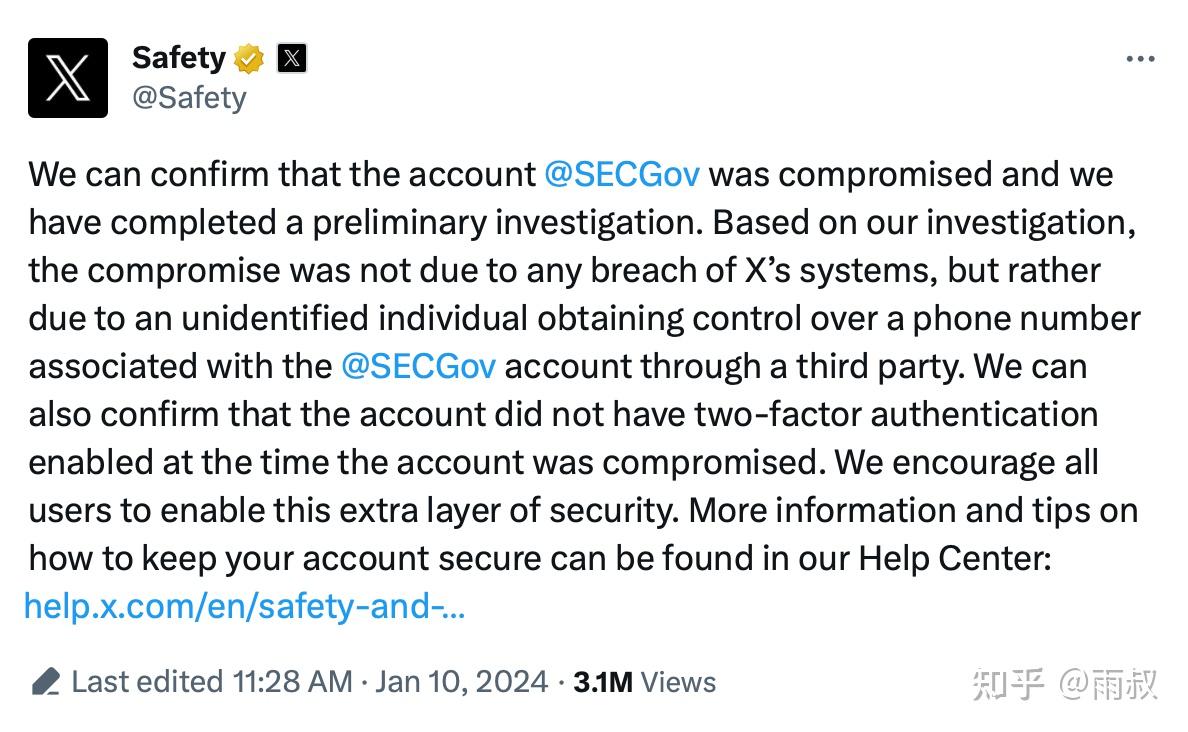Click the small X affiliate badge
The height and width of the screenshot is (732, 1188).
[292, 58]
